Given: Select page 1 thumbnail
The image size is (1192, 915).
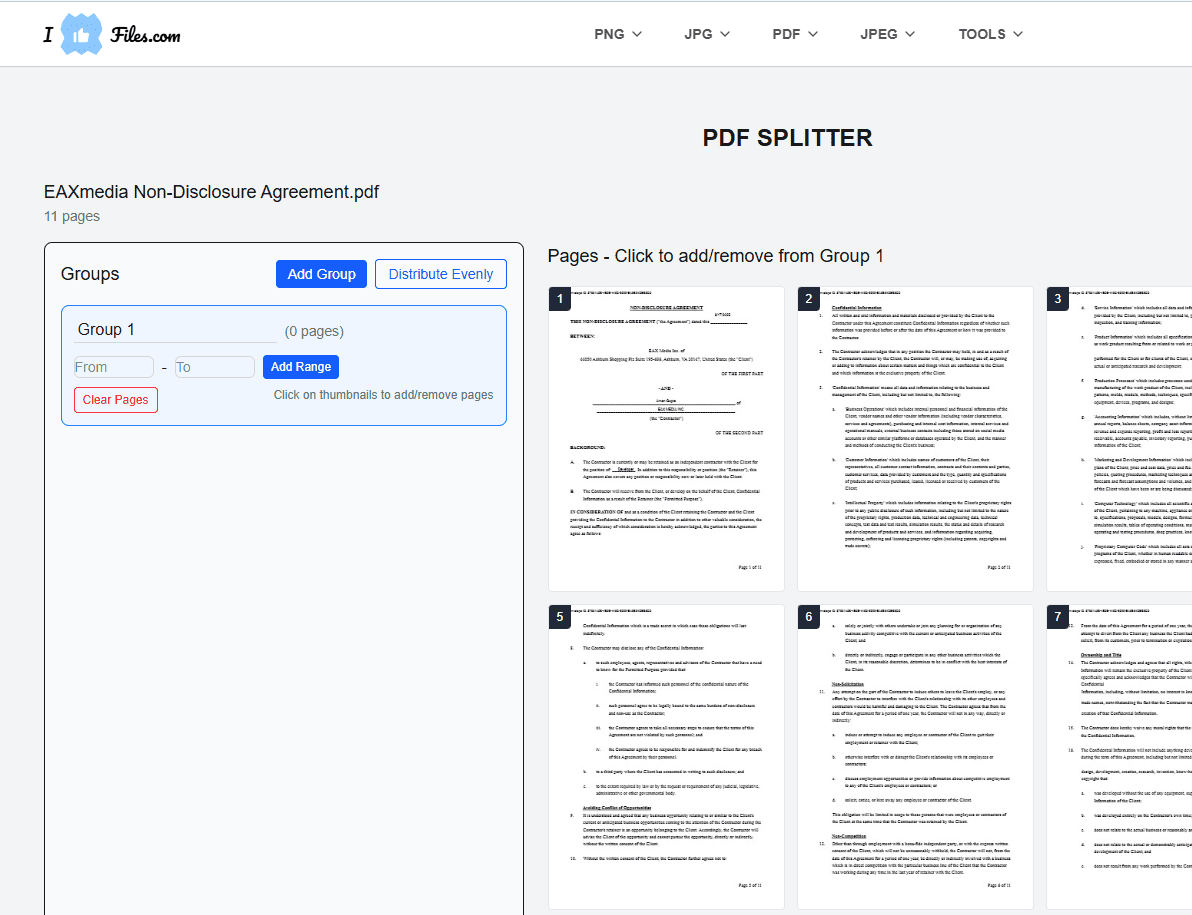Looking at the screenshot, I should click(666, 439).
